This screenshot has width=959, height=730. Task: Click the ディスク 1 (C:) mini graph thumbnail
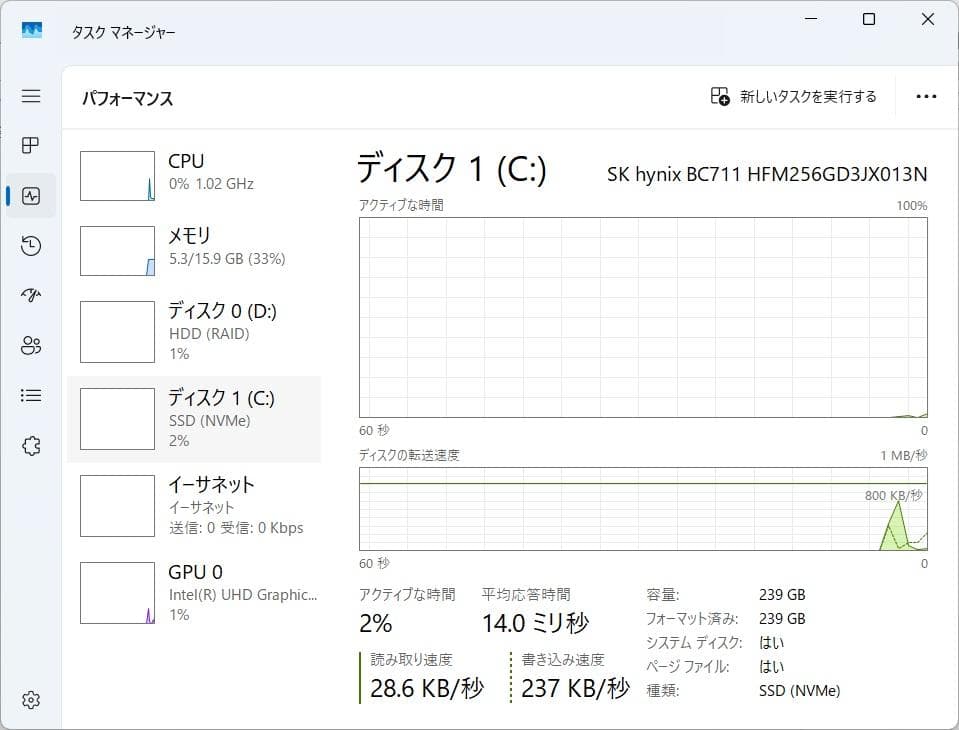(x=117, y=418)
